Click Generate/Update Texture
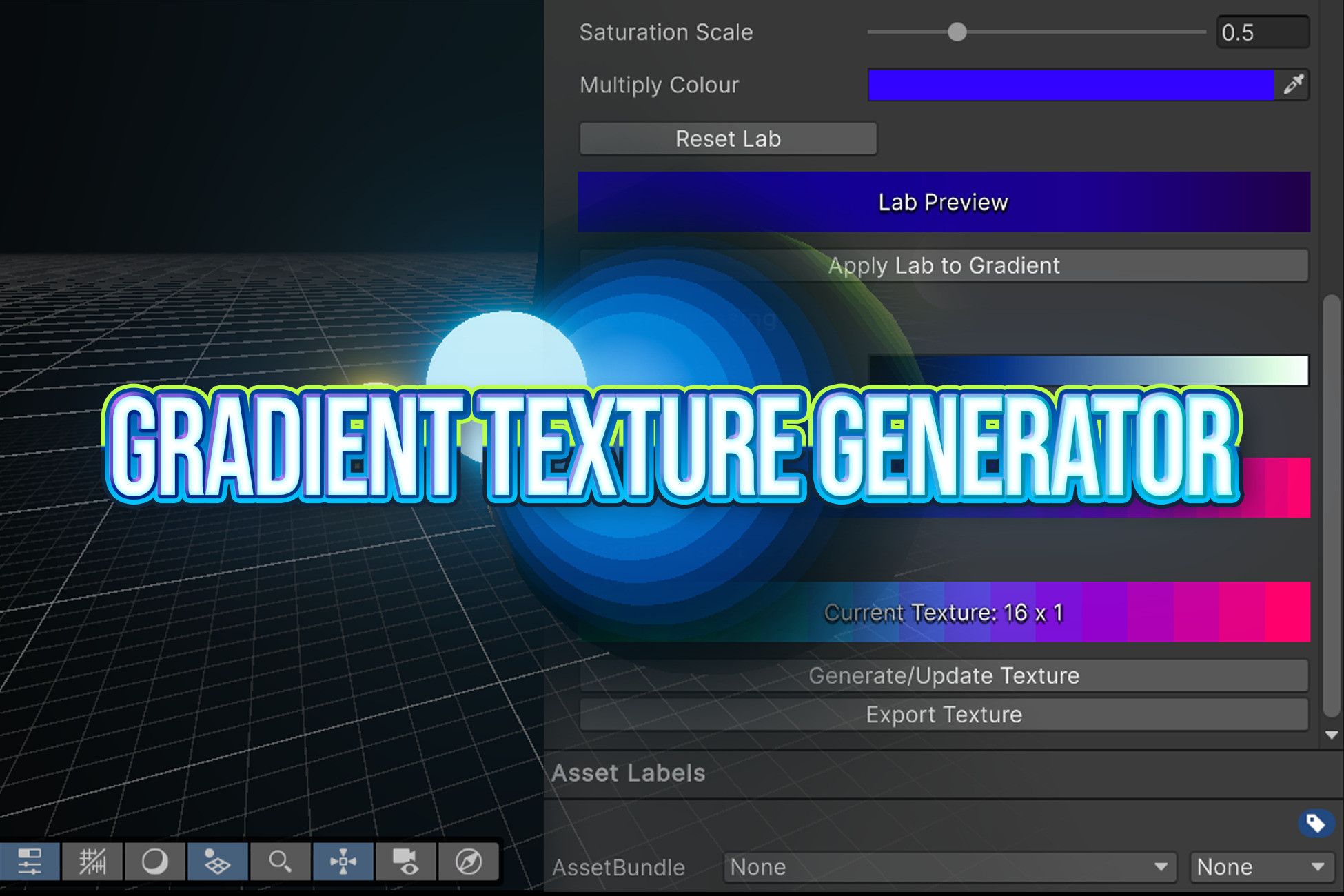 coord(943,675)
